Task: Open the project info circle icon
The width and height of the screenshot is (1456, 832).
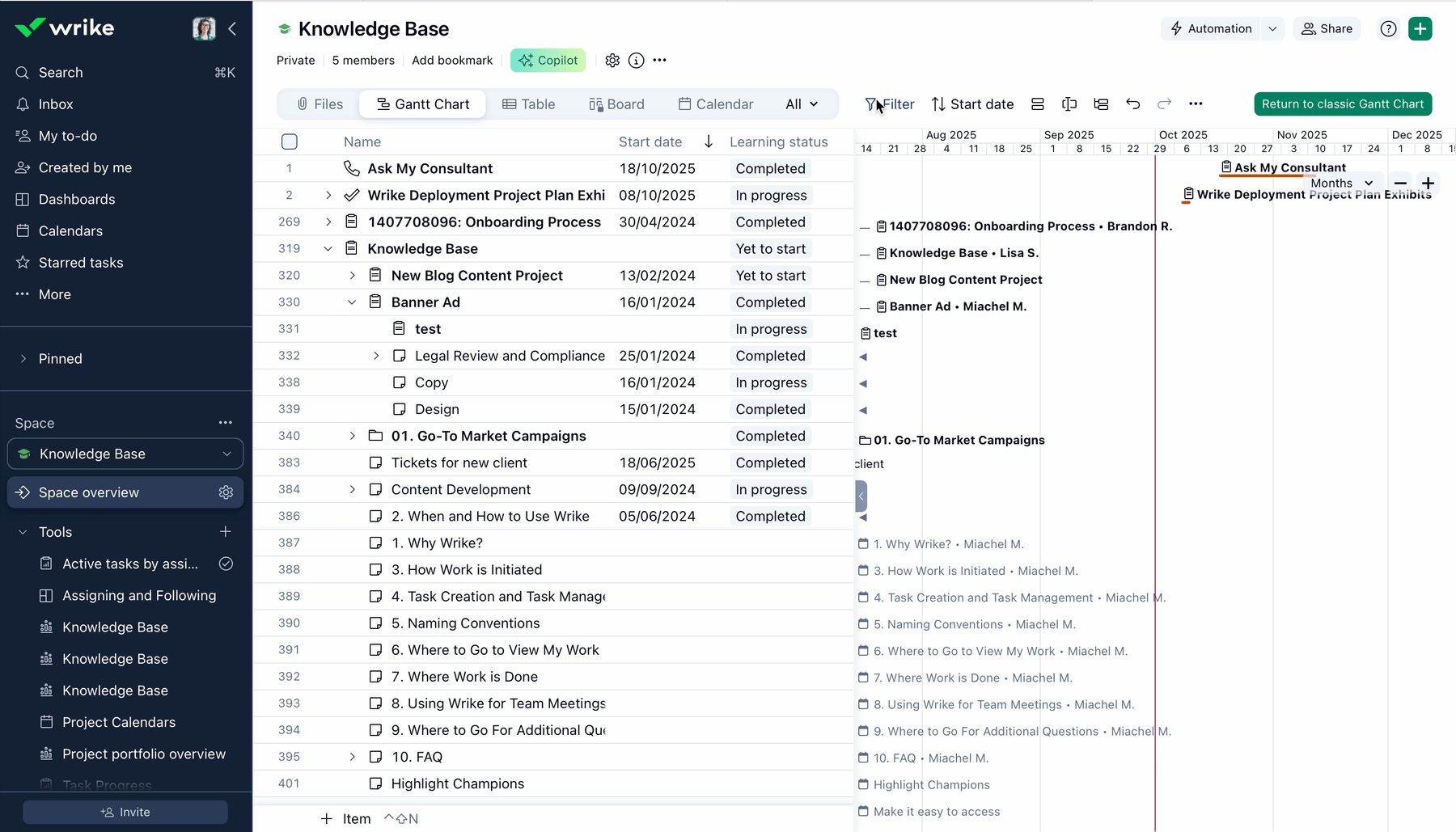Action: pos(636,60)
